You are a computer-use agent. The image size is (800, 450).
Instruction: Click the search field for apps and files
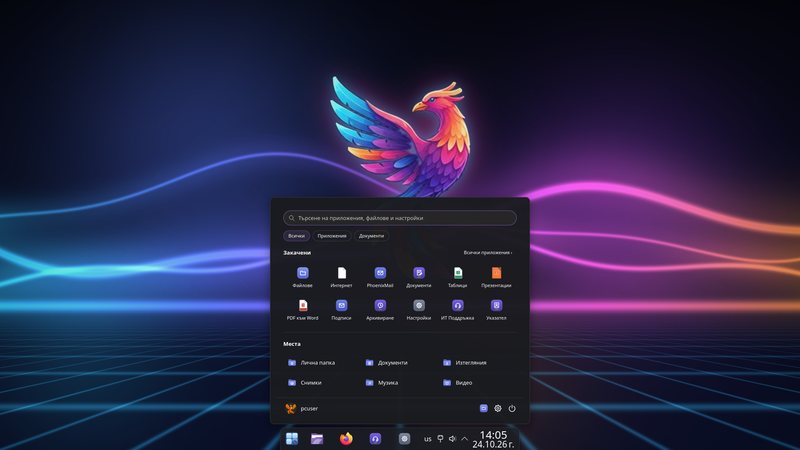[400, 218]
